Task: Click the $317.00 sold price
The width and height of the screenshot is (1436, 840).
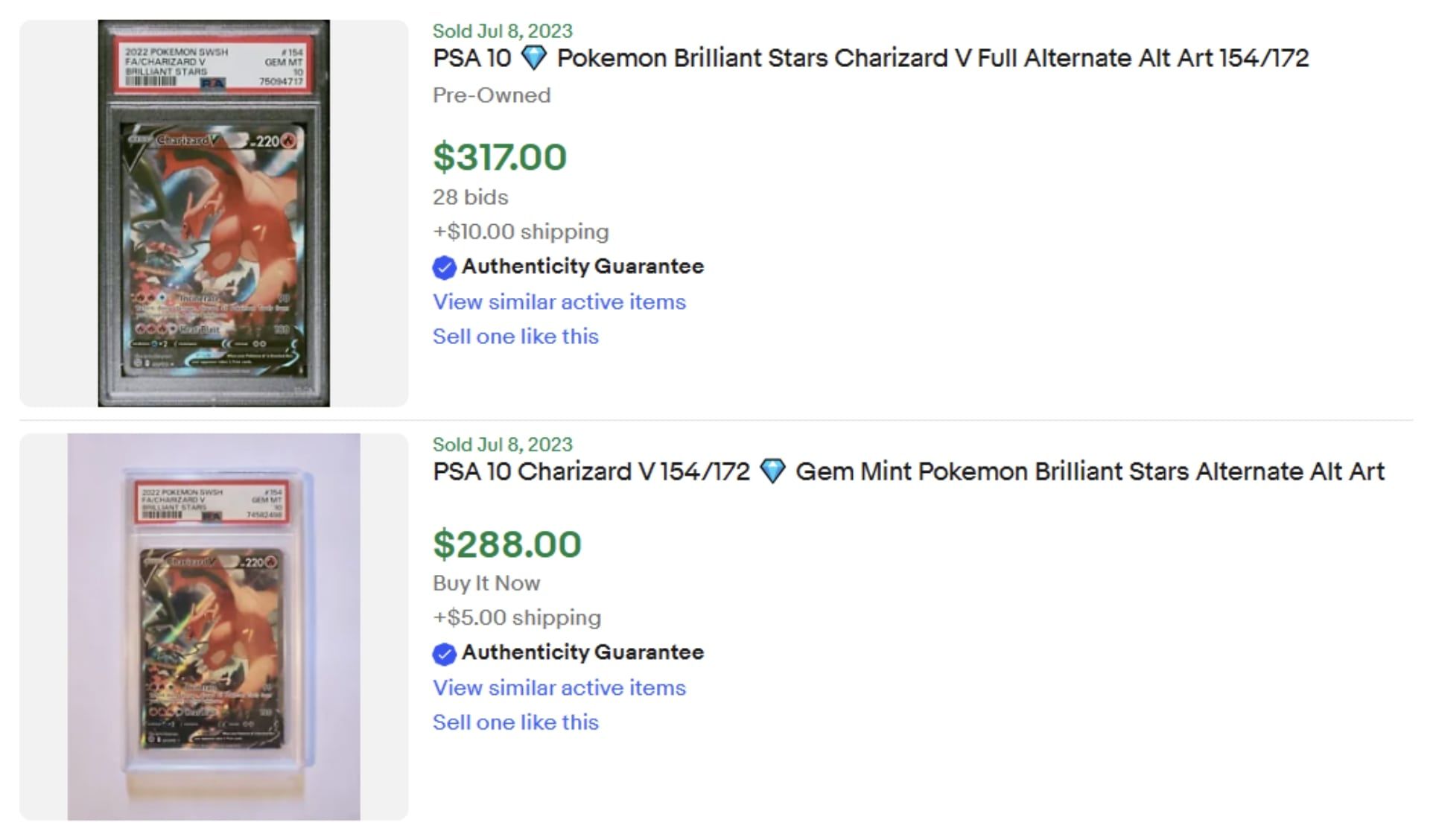Action: [500, 157]
